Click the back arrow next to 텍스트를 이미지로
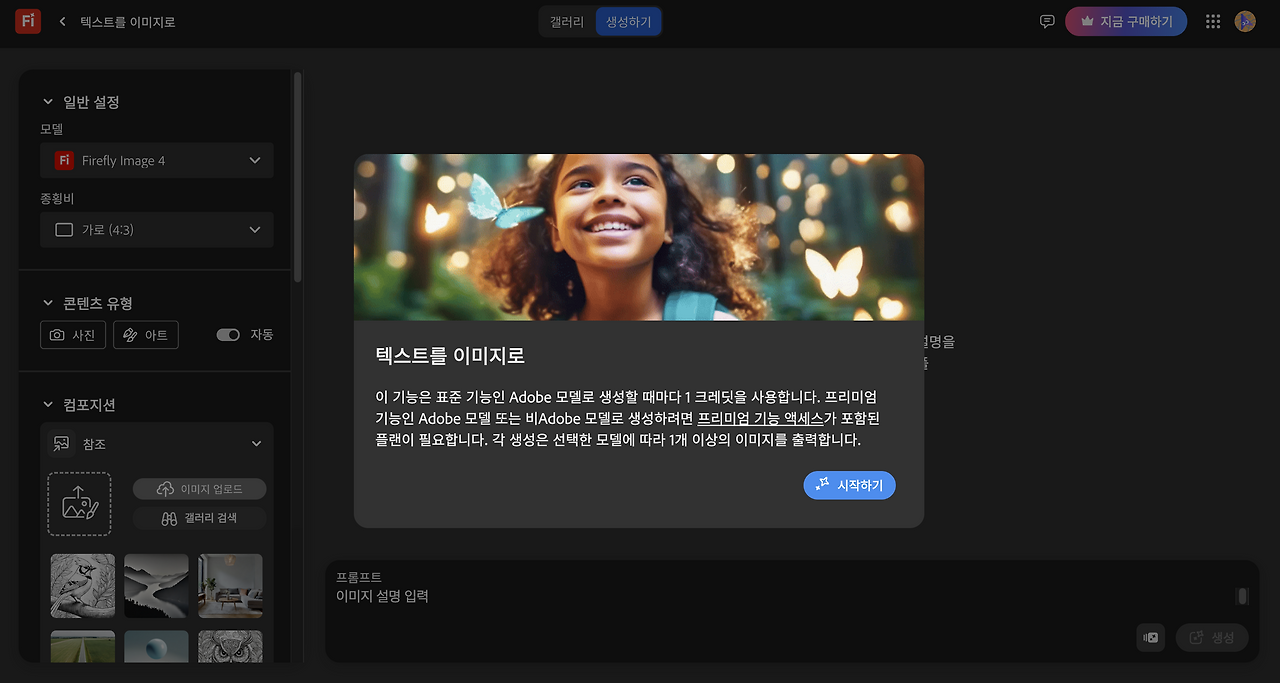This screenshot has width=1280, height=683. 60,20
